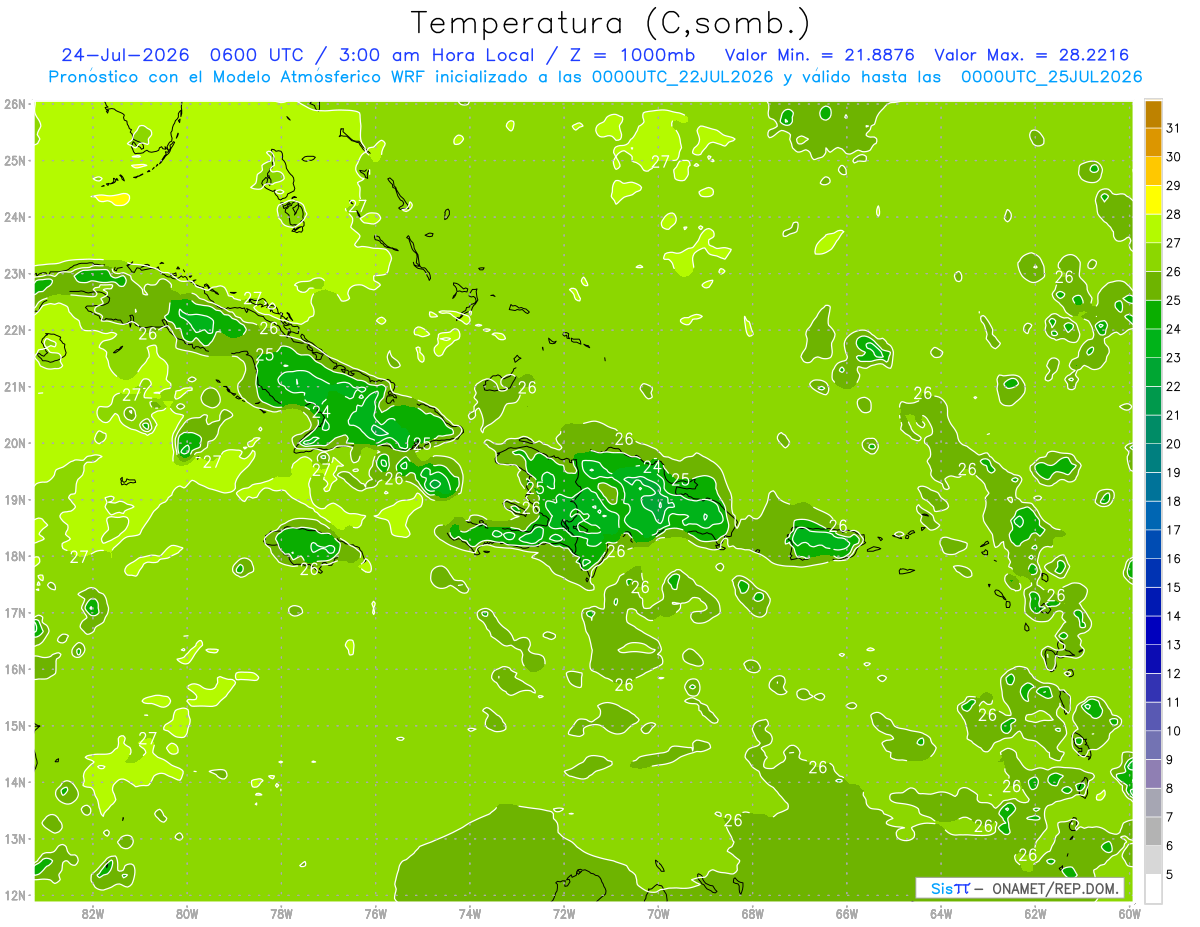Image resolution: width=1200 pixels, height=927 pixels.
Task: Click the "0600 UTC" time text
Action: coord(255,55)
